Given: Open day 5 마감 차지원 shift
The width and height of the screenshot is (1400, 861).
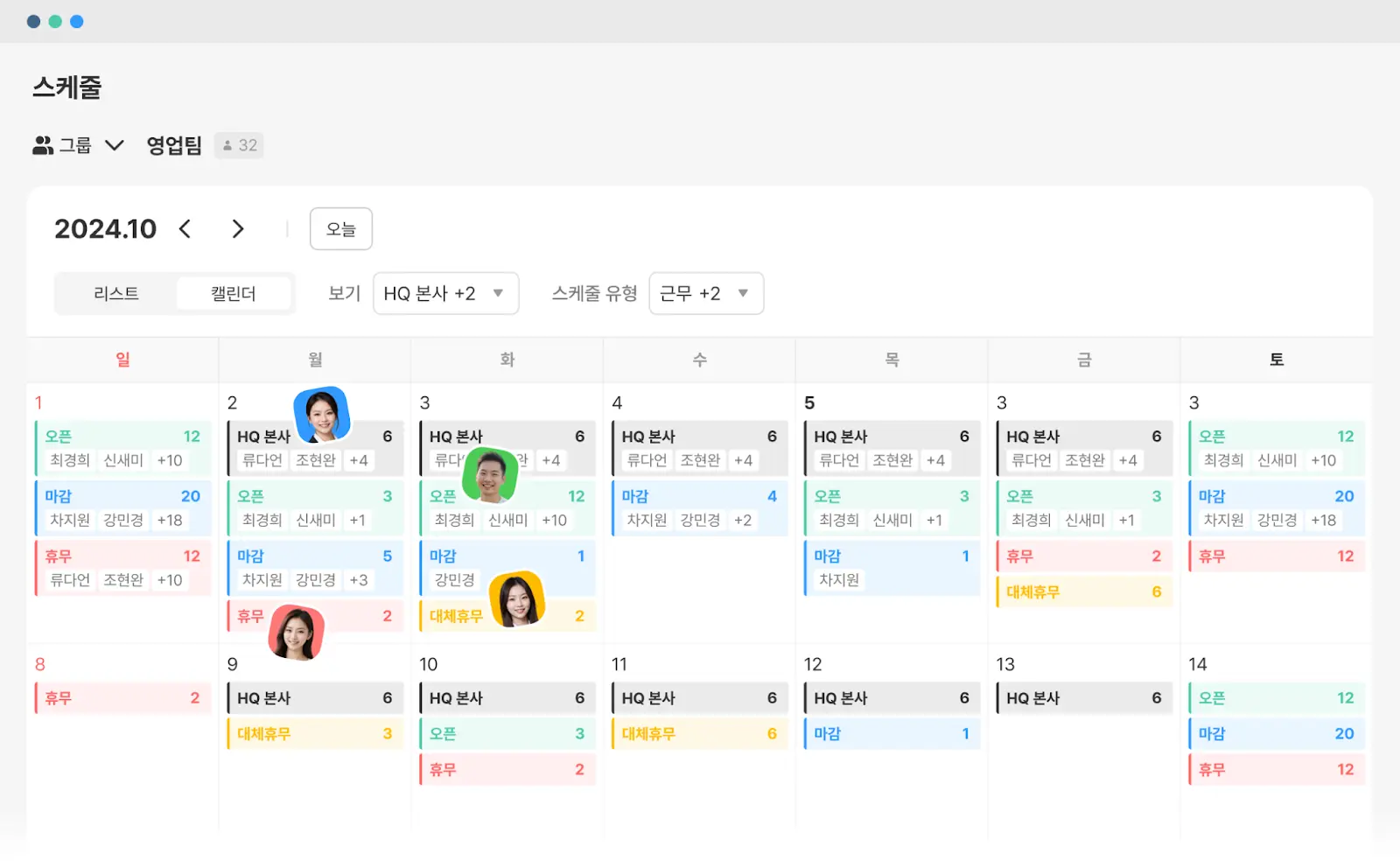Looking at the screenshot, I should click(x=892, y=568).
